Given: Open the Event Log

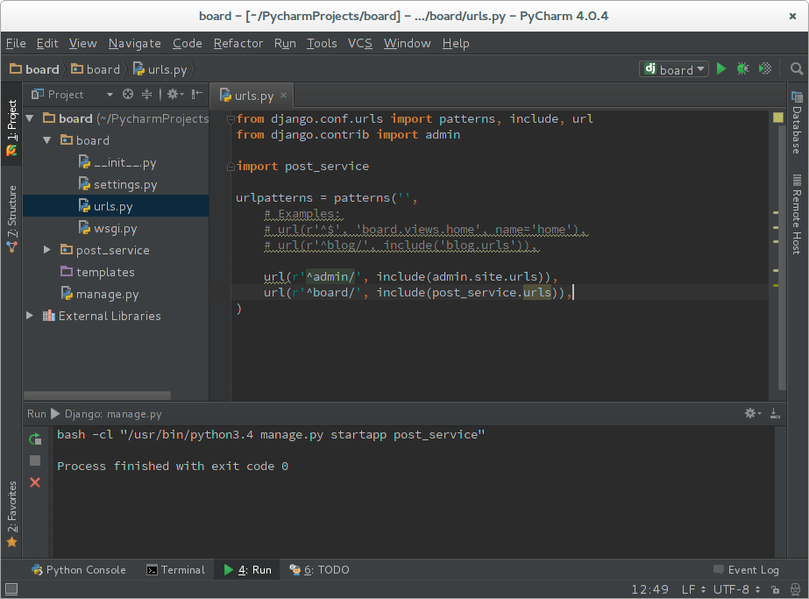Looking at the screenshot, I should tap(746, 570).
